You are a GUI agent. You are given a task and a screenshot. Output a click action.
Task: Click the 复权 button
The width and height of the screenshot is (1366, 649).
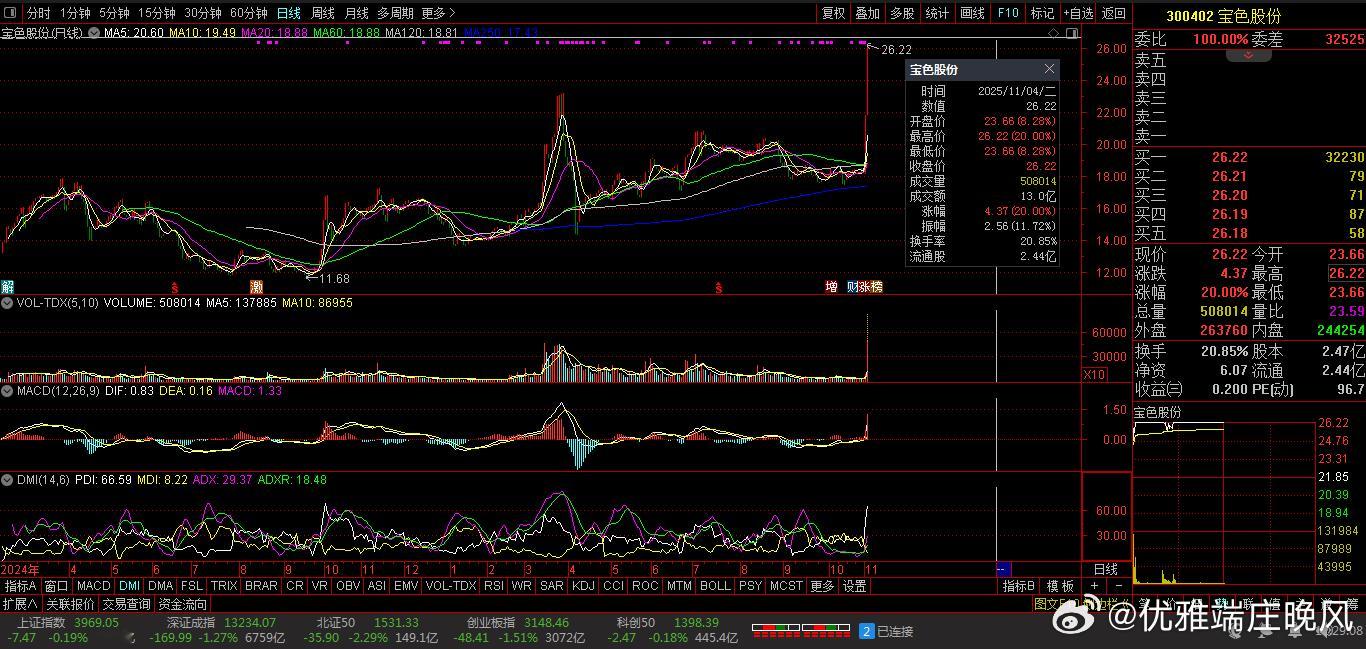[x=834, y=13]
